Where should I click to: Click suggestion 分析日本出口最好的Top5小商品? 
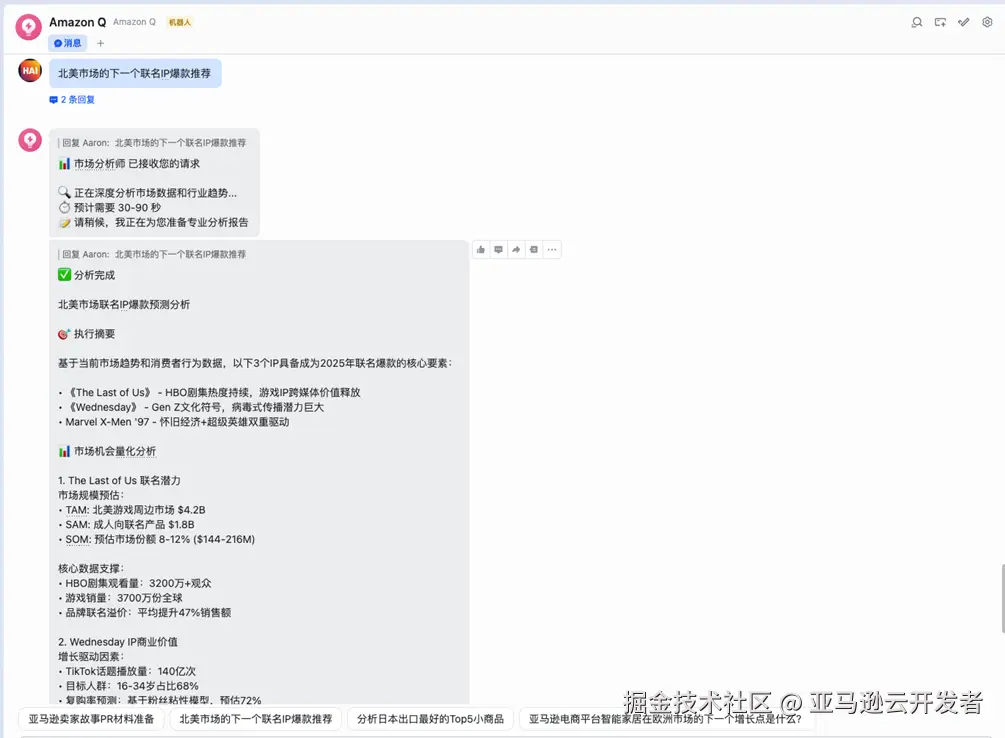(x=430, y=719)
